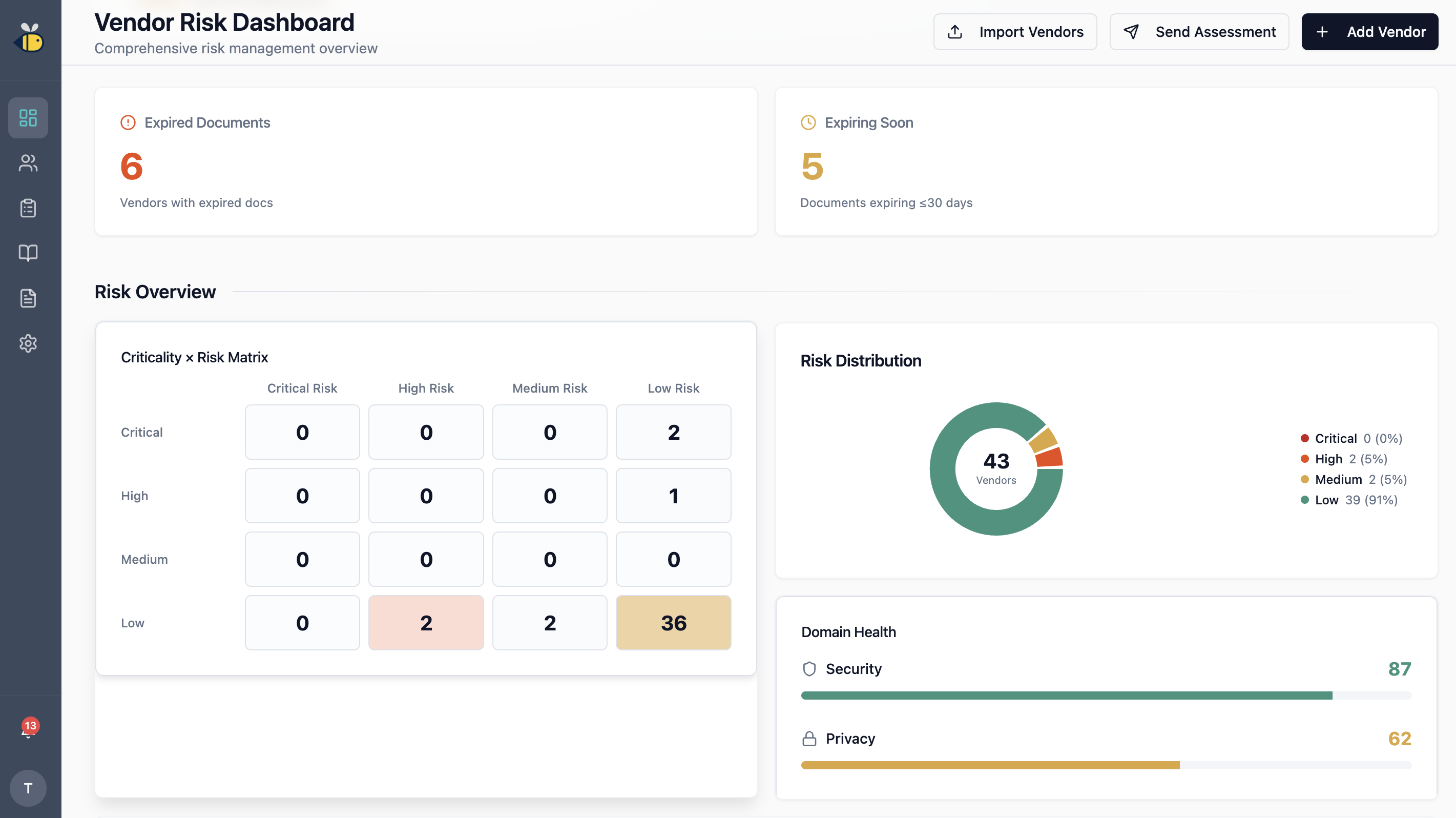The image size is (1456, 818).
Task: Open the clipboard assessments icon in sidebar
Action: (28, 208)
